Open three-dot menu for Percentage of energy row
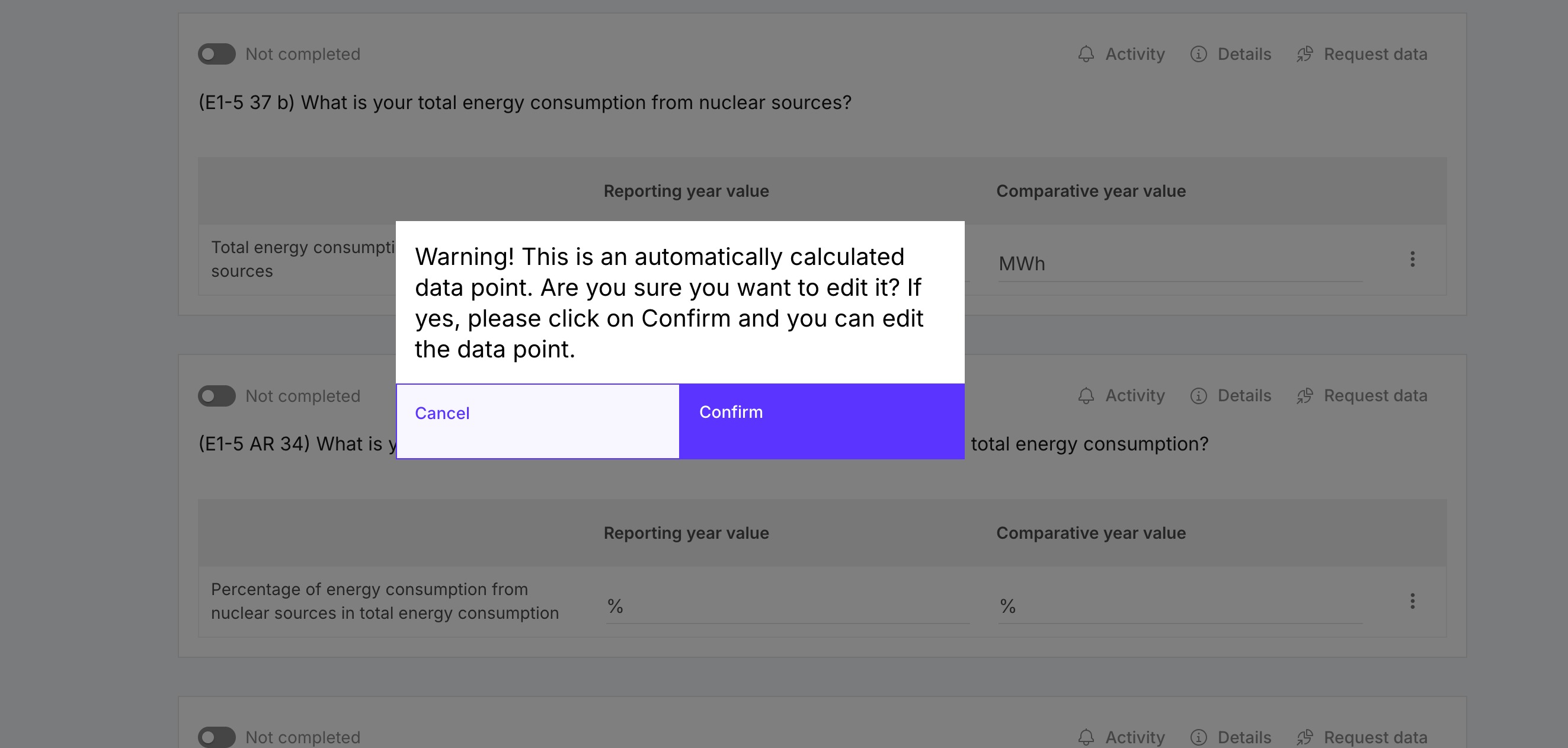Image resolution: width=1568 pixels, height=748 pixels. click(1412, 602)
